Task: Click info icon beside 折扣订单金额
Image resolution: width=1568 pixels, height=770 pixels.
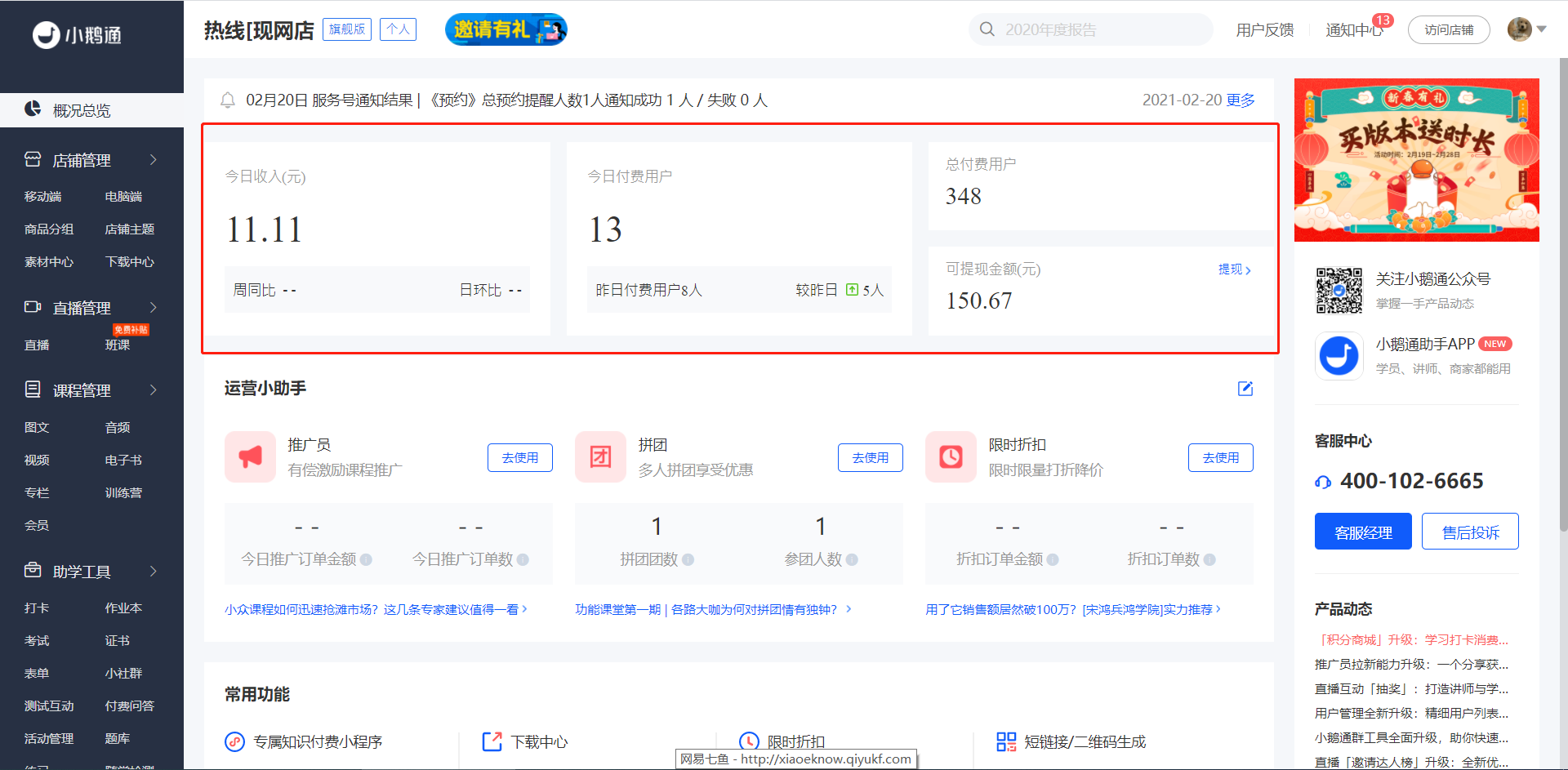Action: click(1053, 560)
